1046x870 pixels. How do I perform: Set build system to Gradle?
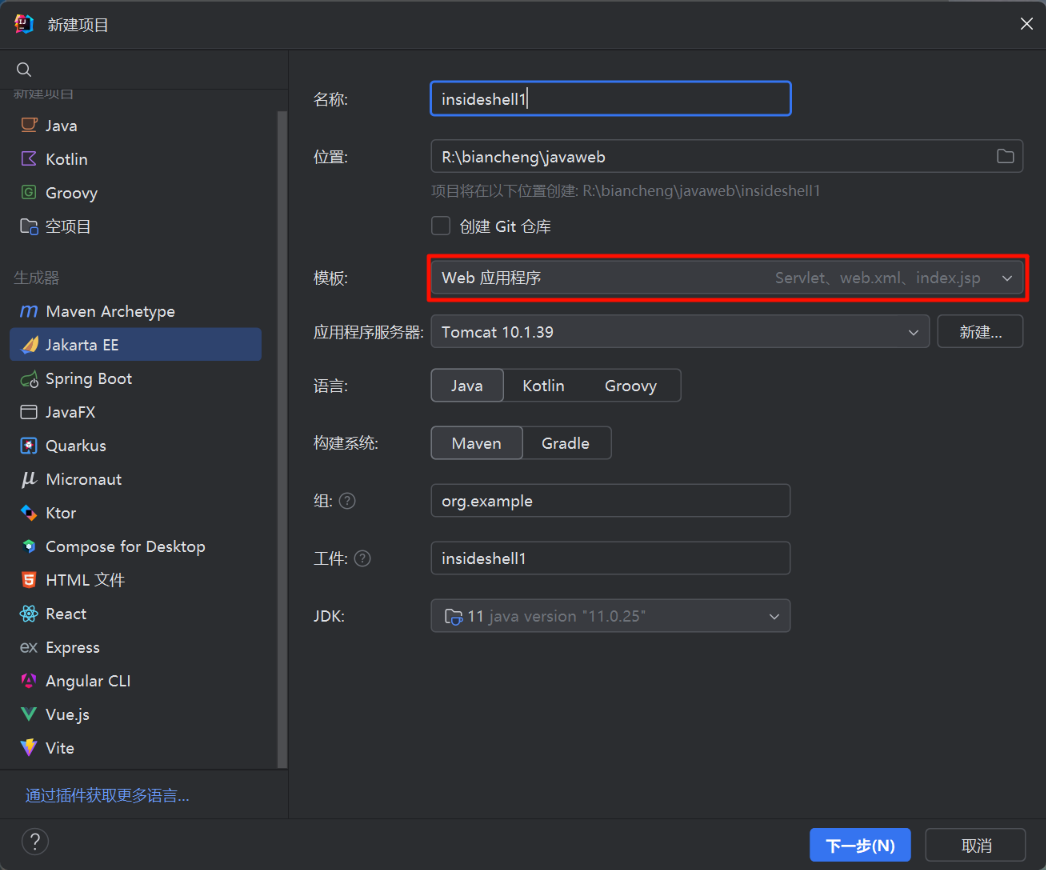(x=565, y=443)
